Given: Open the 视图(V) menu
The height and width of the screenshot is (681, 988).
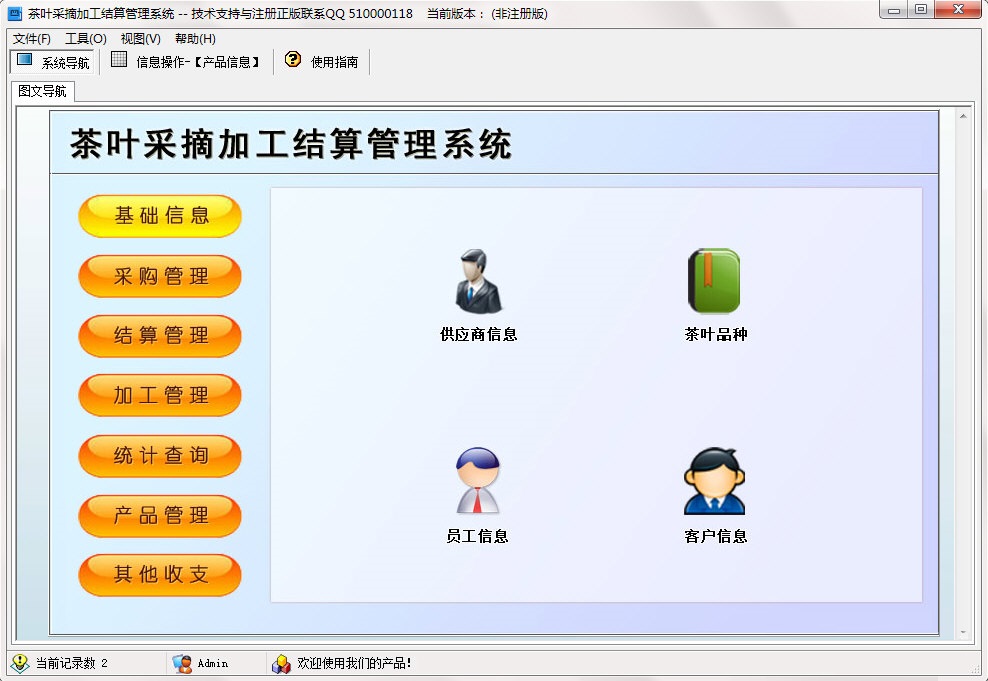Looking at the screenshot, I should tap(139, 38).
